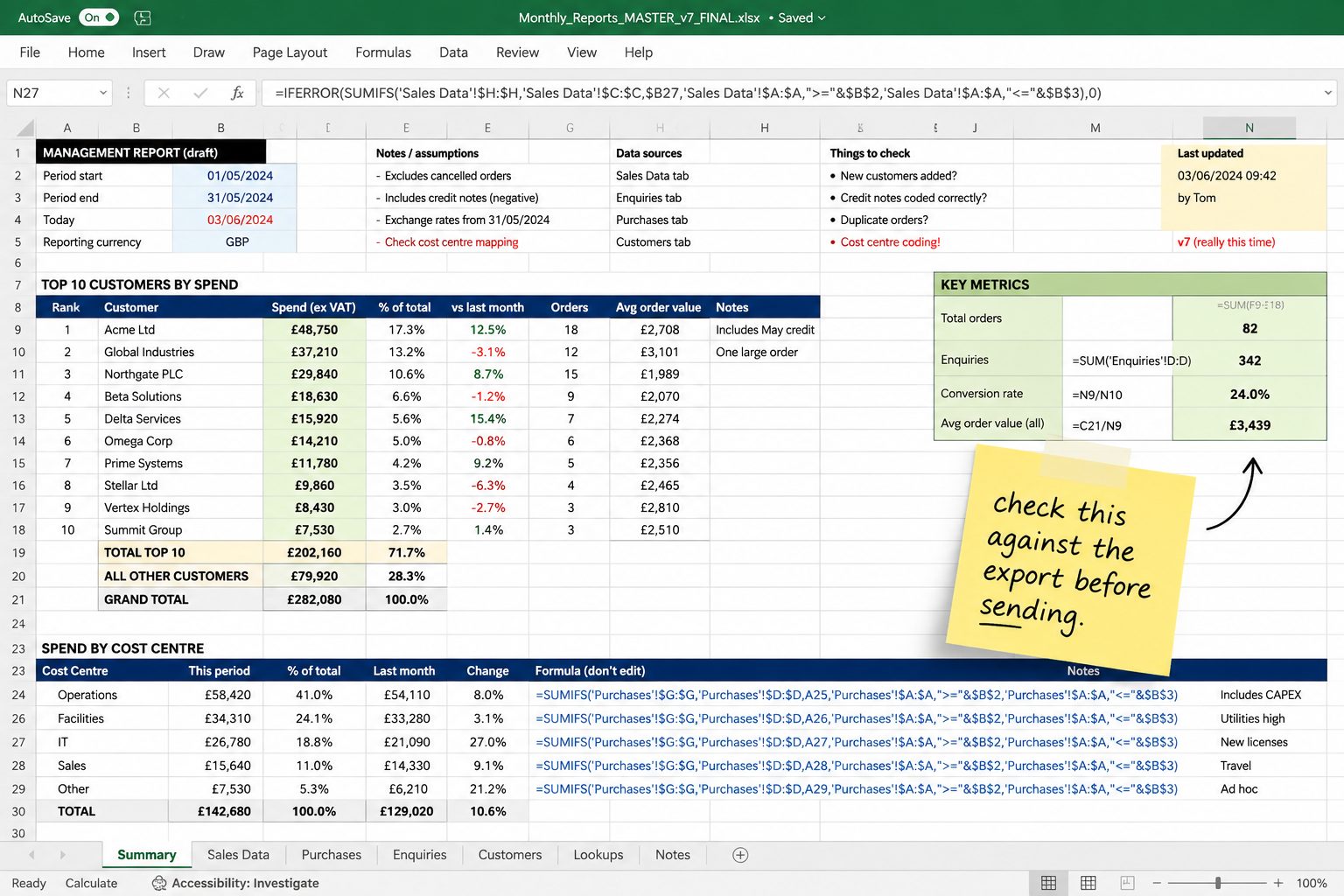The height and width of the screenshot is (896, 1344).
Task: Select Delta Services change 15.4%
Action: tap(488, 419)
